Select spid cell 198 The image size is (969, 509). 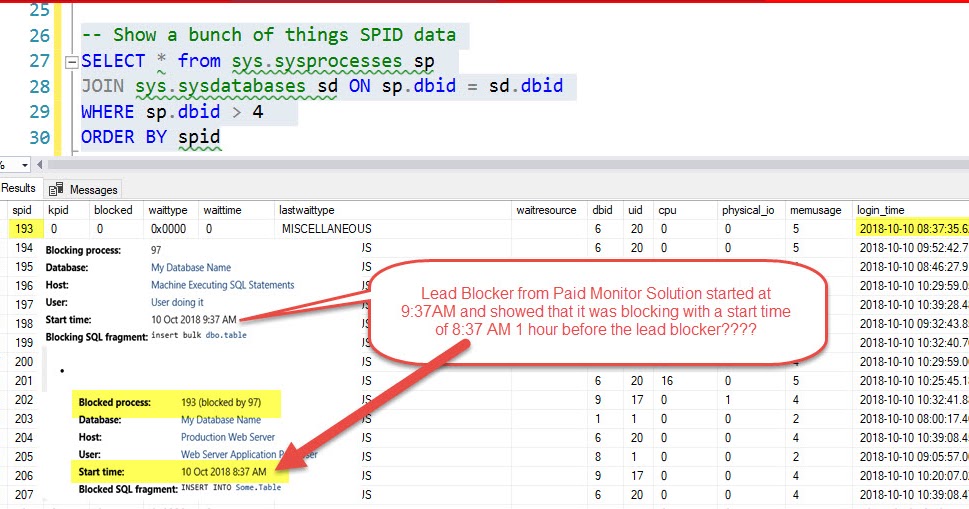(24, 324)
